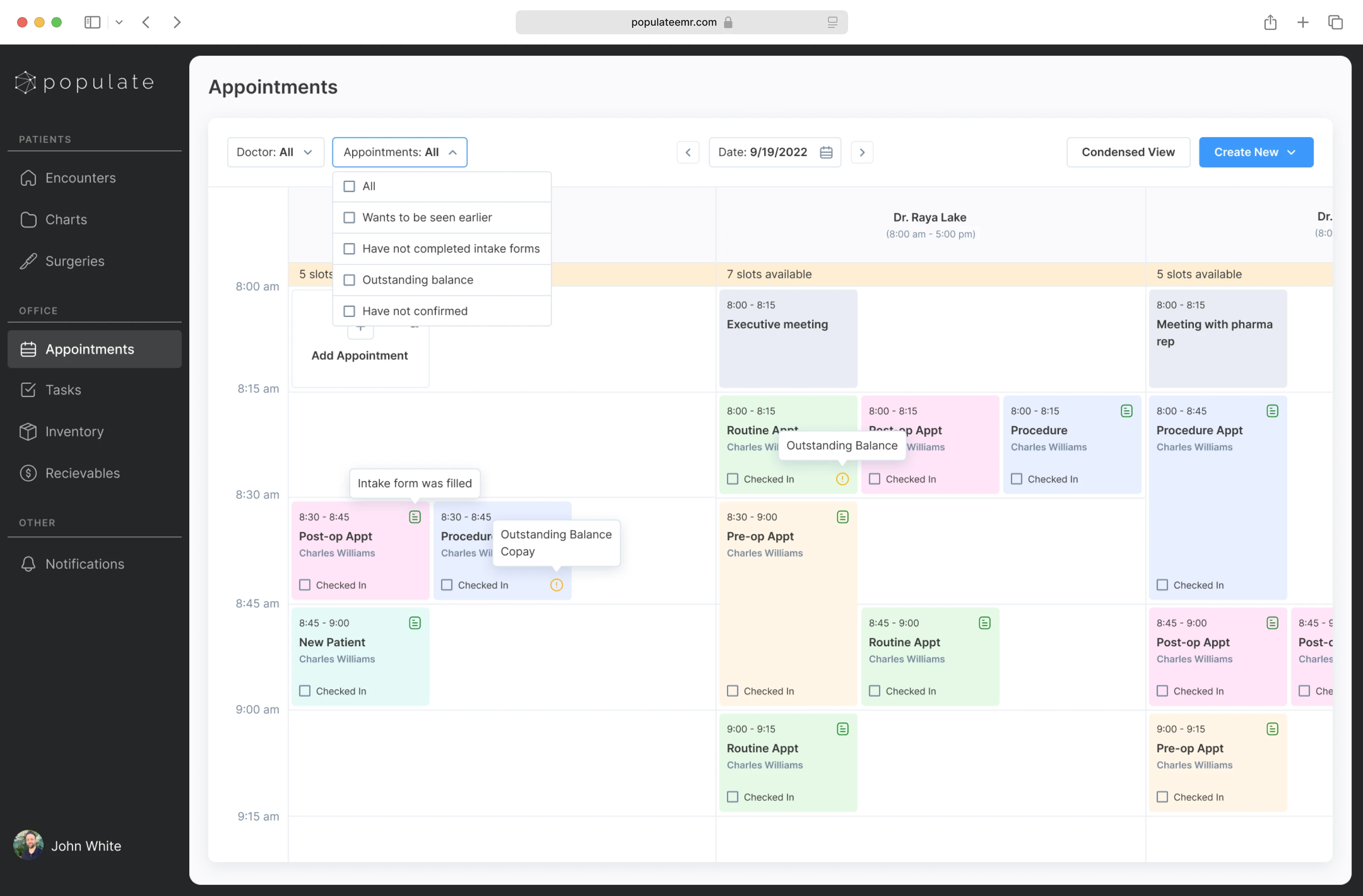Click the Recievables dollar icon
Viewport: 1363px width, 896px height.
point(28,473)
